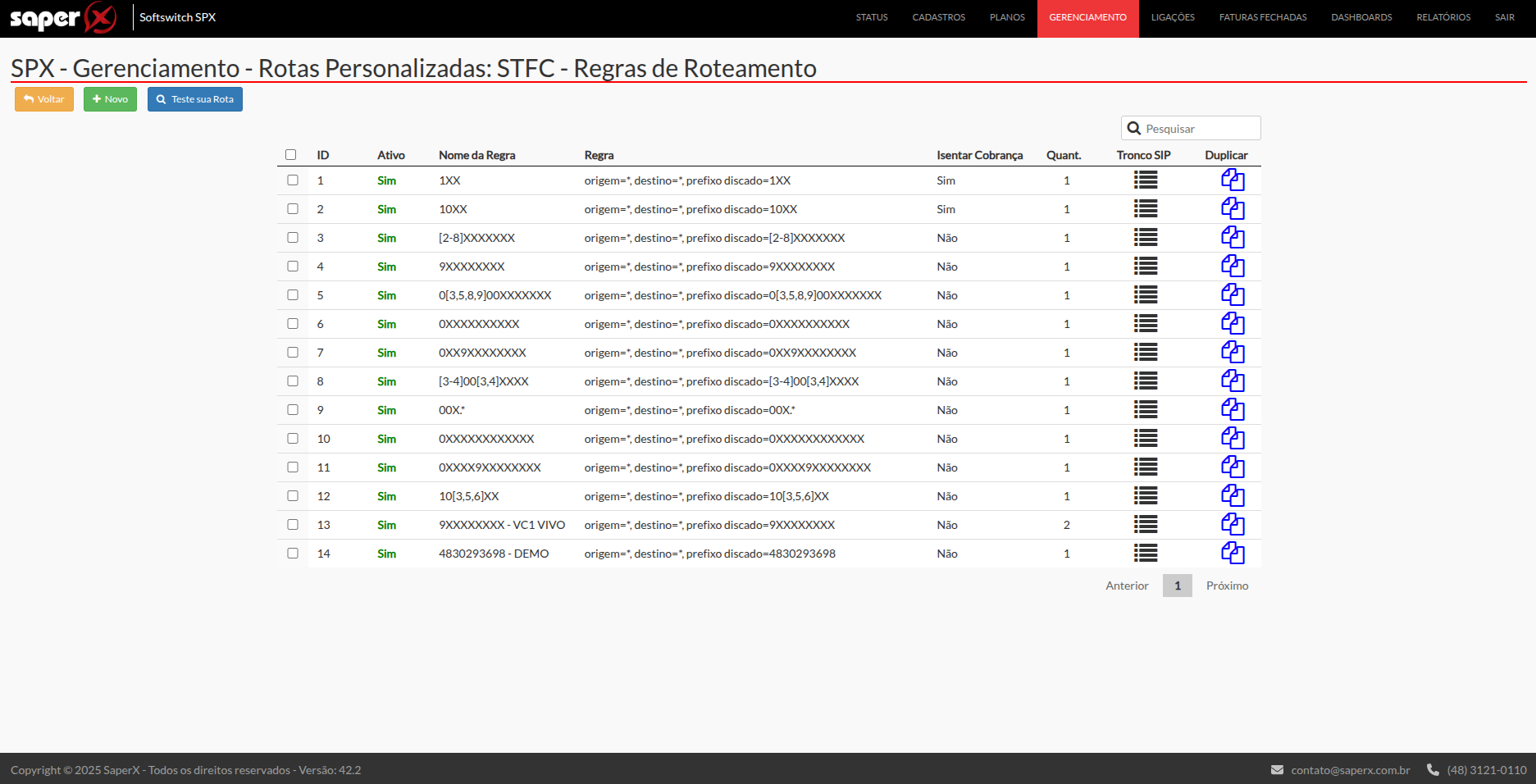Image resolution: width=1536 pixels, height=784 pixels.
Task: Sort by ID column header
Action: point(323,155)
